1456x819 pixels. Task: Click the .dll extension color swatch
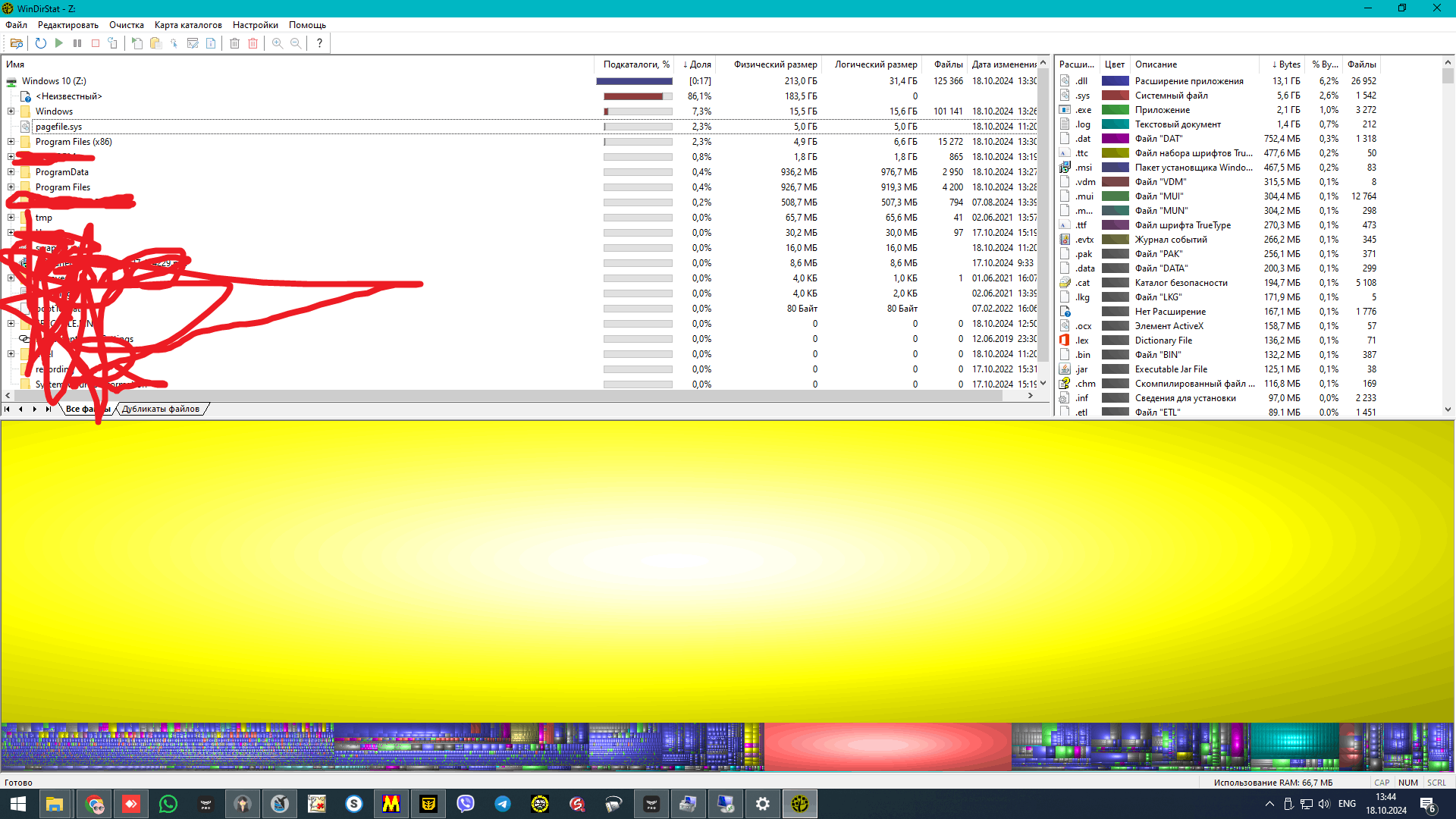click(1115, 81)
